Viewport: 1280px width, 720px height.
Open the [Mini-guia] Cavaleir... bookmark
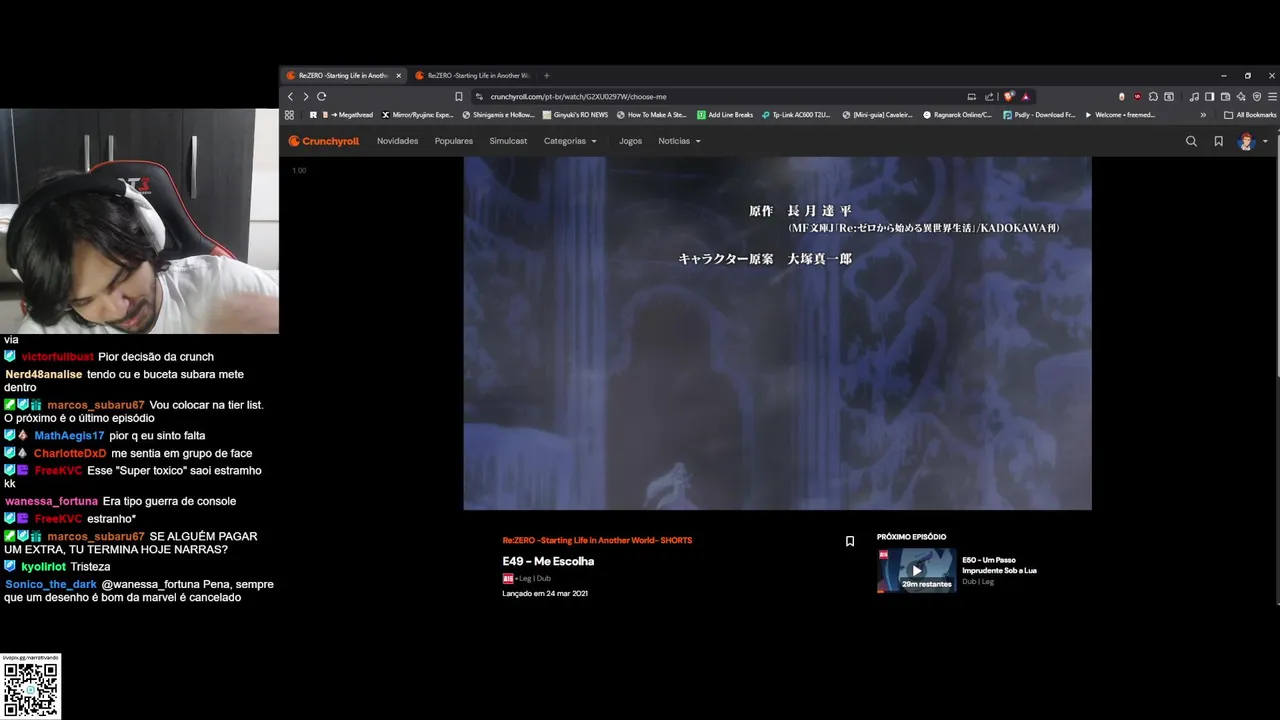(x=877, y=115)
